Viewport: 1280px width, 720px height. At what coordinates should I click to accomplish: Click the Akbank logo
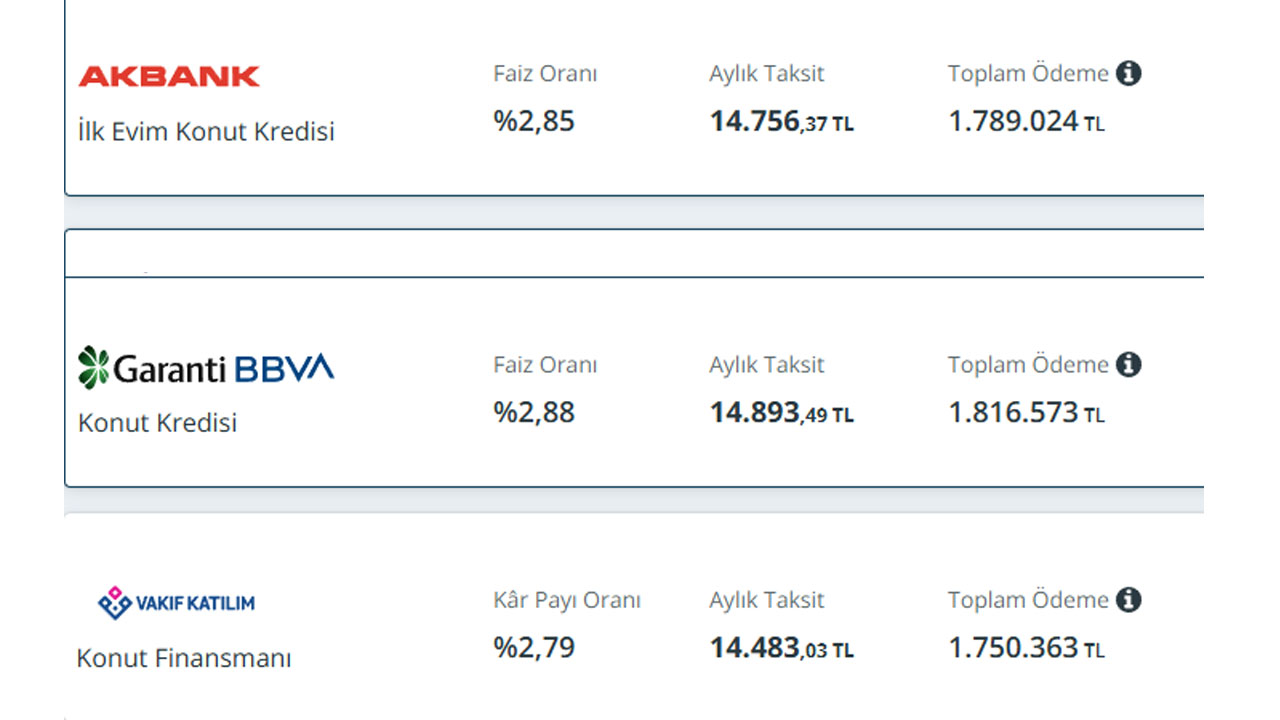pyautogui.click(x=169, y=76)
